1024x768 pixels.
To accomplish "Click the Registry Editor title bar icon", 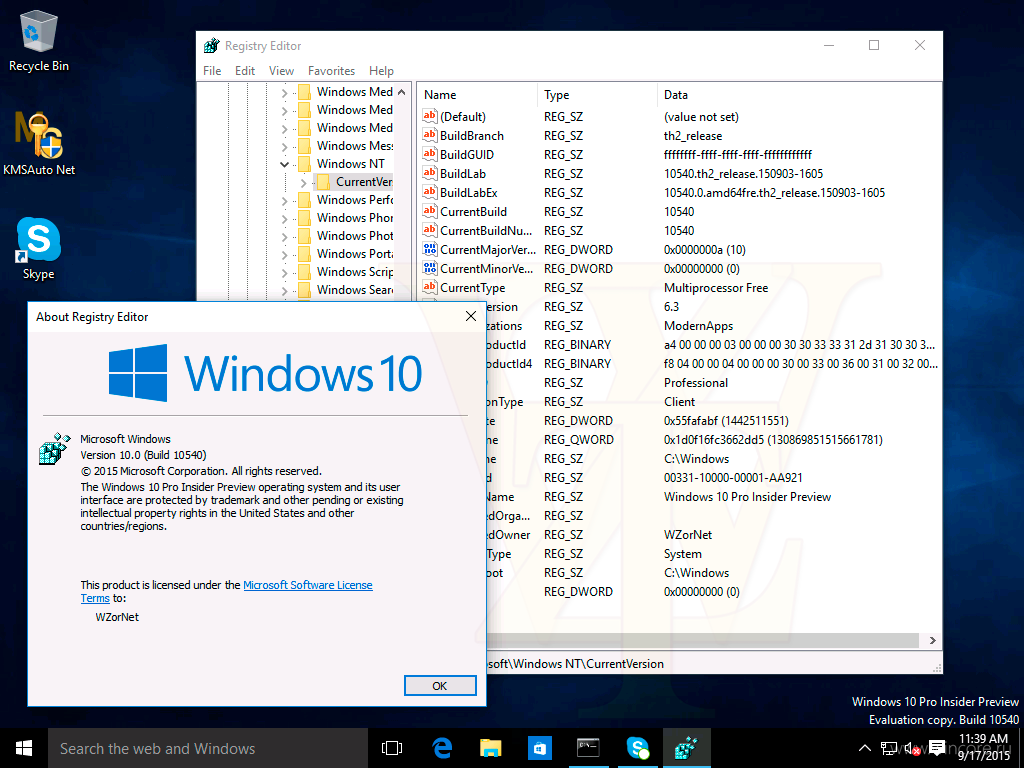I will tap(212, 46).
